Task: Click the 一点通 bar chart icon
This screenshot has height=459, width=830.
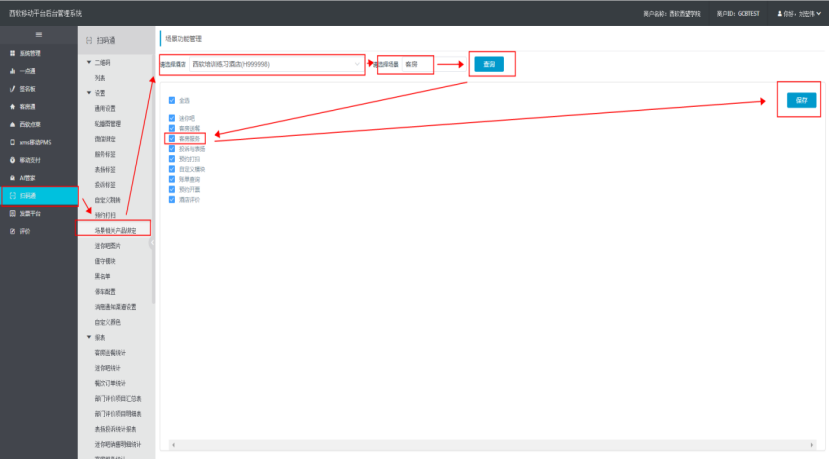Action: pyautogui.click(x=12, y=71)
